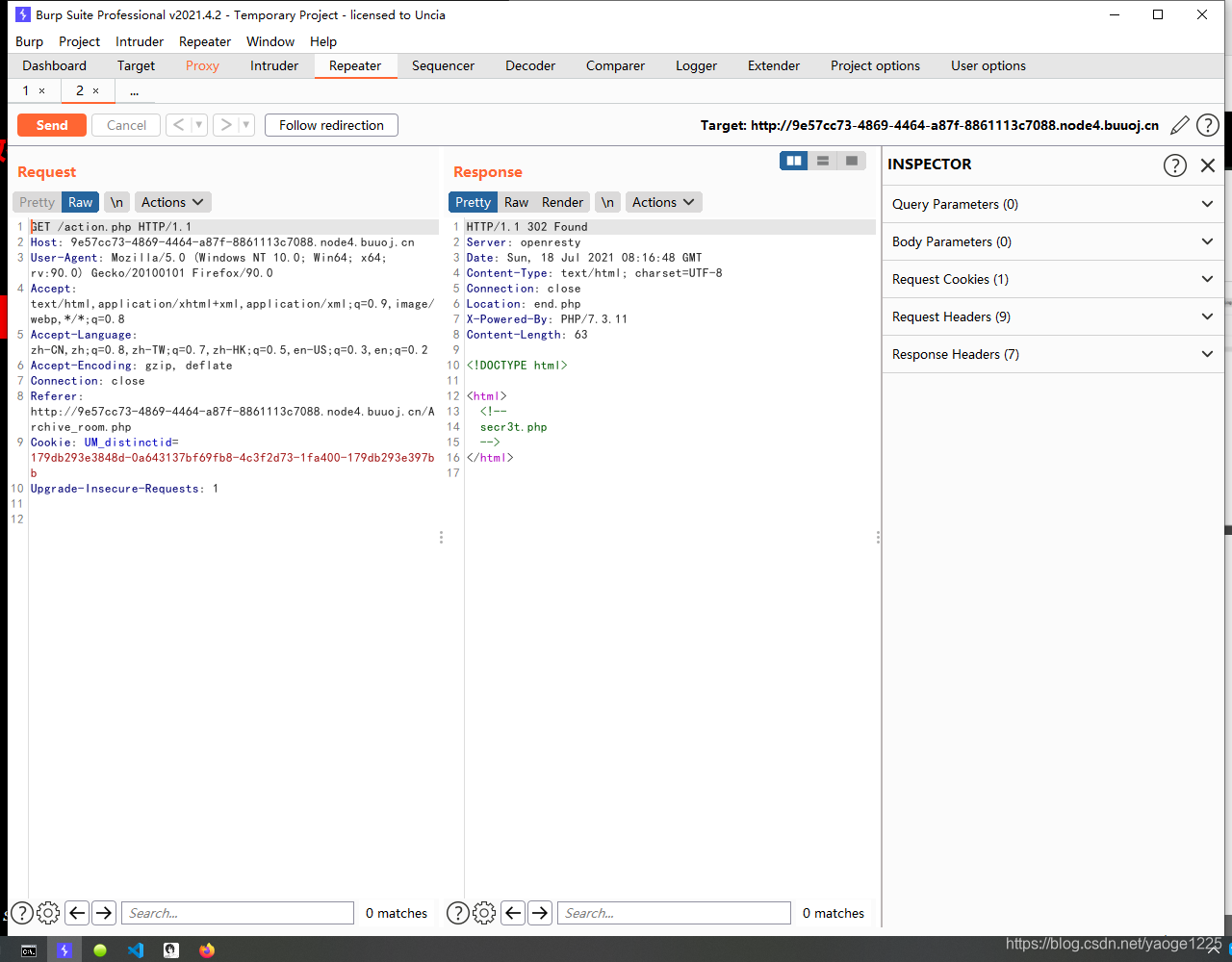This screenshot has width=1232, height=962.
Task: Close the Inspector panel
Action: pos(1208,165)
